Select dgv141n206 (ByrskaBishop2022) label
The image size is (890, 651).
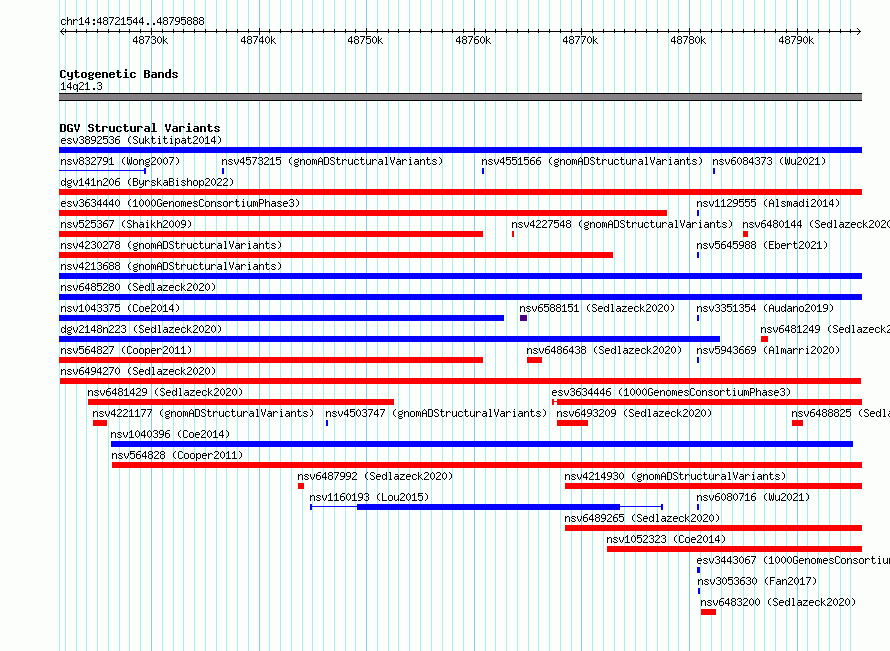click(147, 182)
